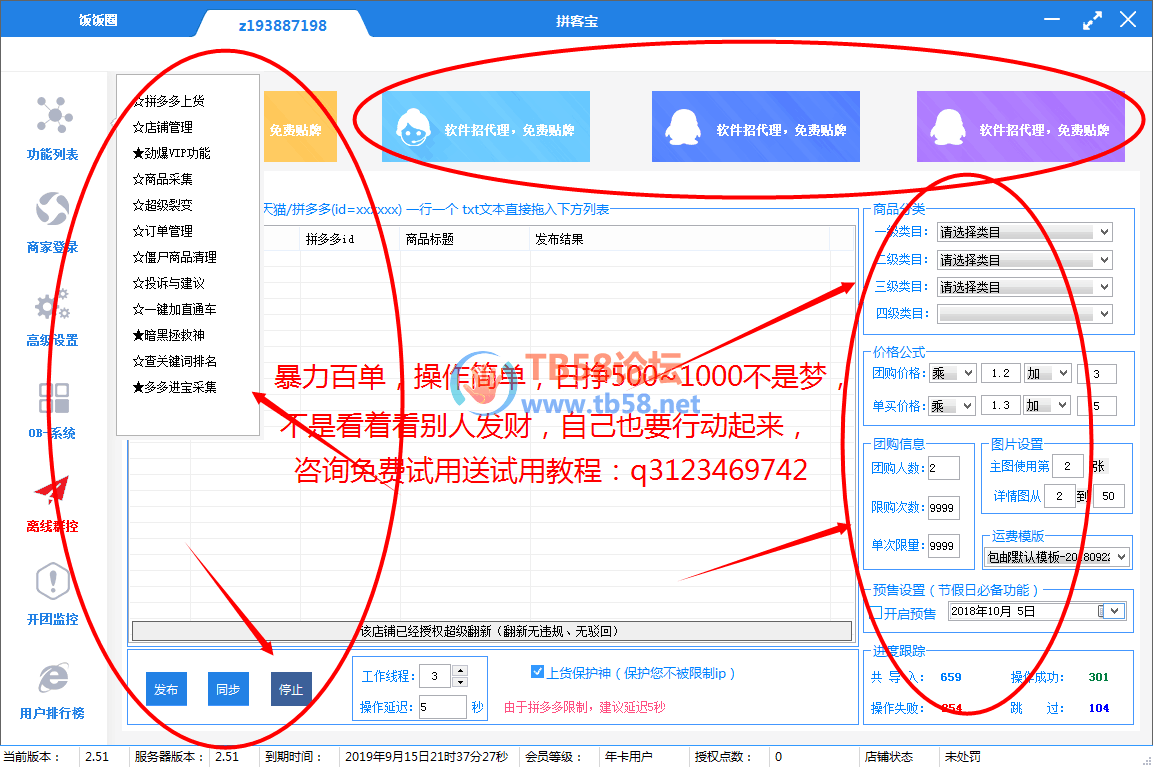Select ☆僵尸商品清理 menu entry
Screen dimensions: 1153x767
pos(174,257)
